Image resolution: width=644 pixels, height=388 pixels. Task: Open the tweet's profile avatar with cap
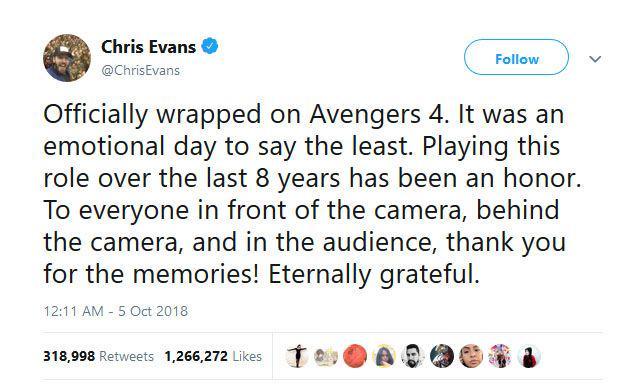click(x=67, y=58)
